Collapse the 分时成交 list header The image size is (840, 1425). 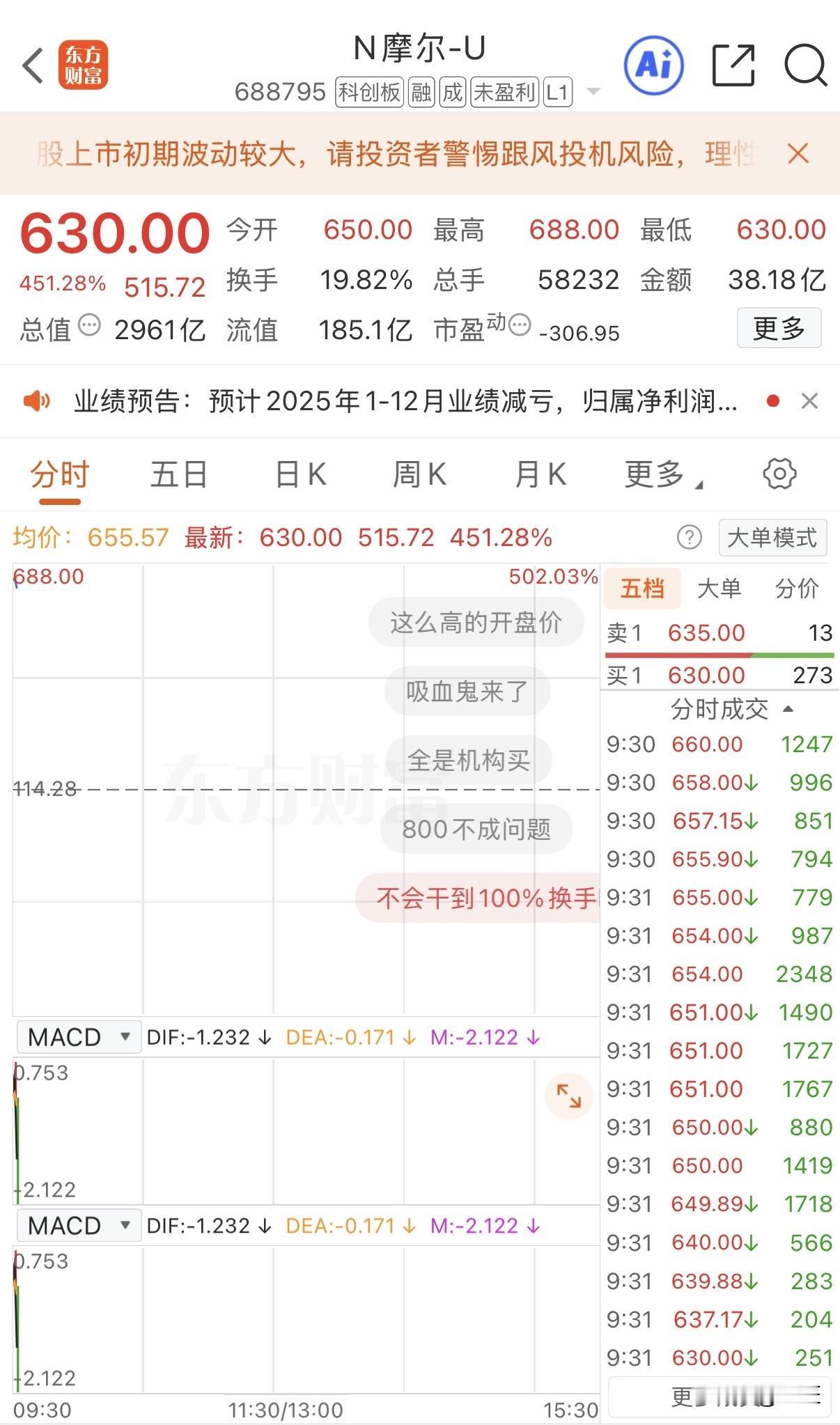pyautogui.click(x=731, y=709)
